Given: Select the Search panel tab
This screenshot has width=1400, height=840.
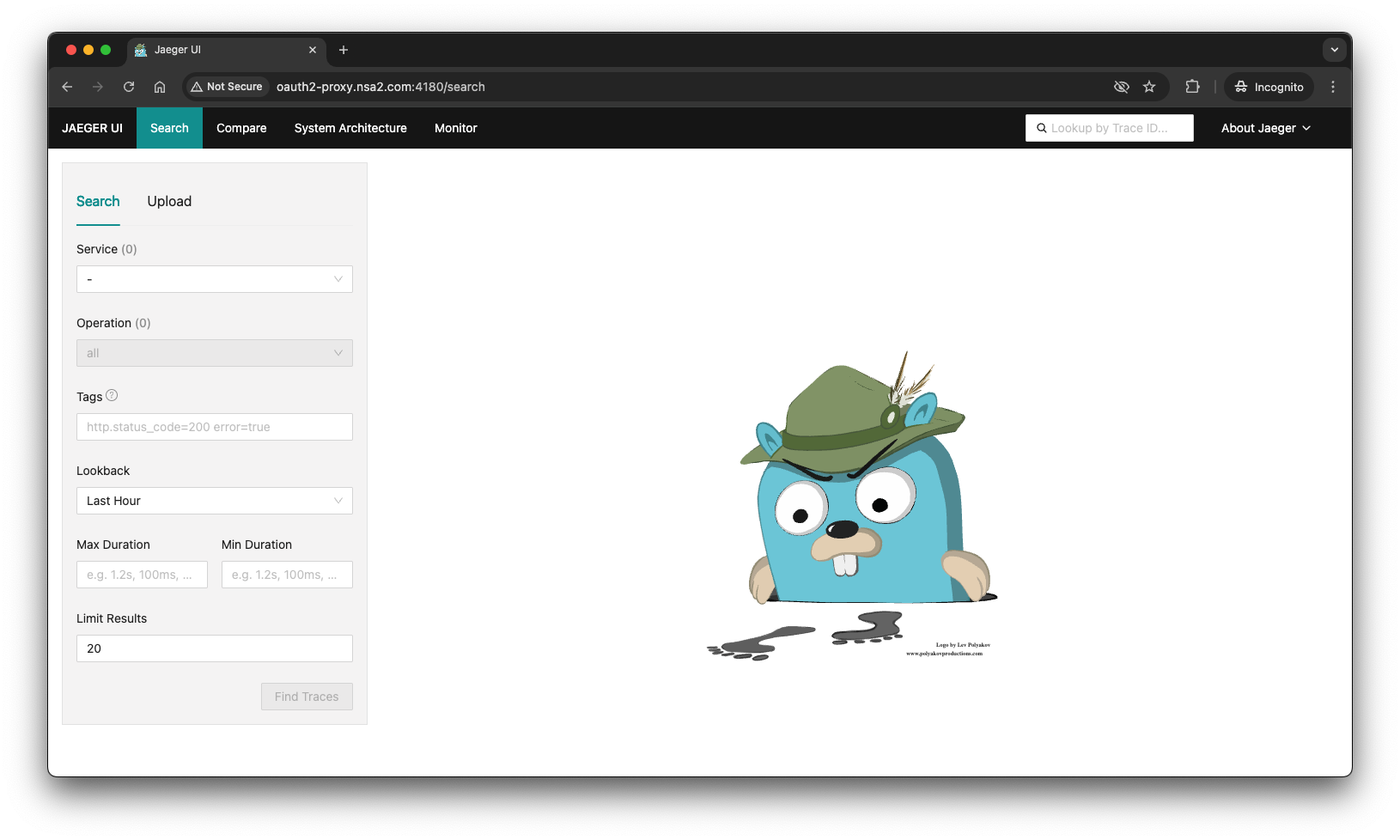Looking at the screenshot, I should [x=98, y=202].
